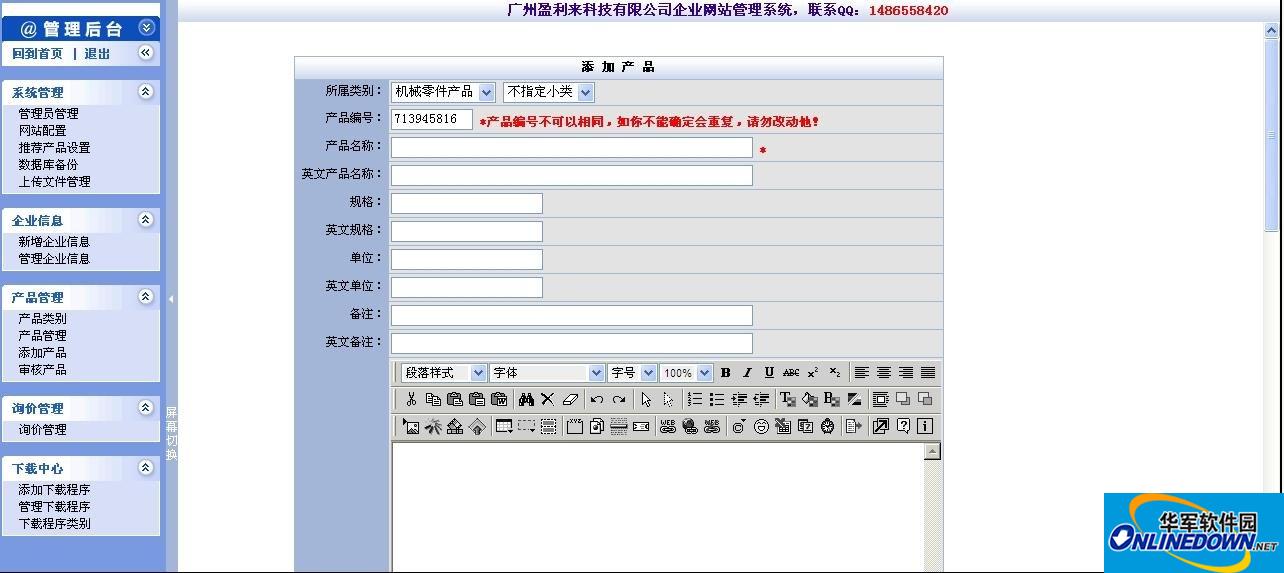The height and width of the screenshot is (573, 1284).
Task: Redo the last edit
Action: pyautogui.click(x=619, y=399)
